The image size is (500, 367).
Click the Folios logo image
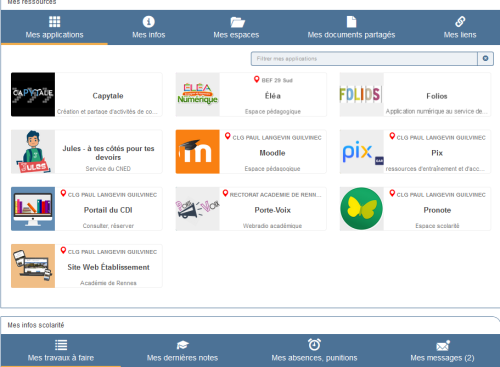point(361,94)
